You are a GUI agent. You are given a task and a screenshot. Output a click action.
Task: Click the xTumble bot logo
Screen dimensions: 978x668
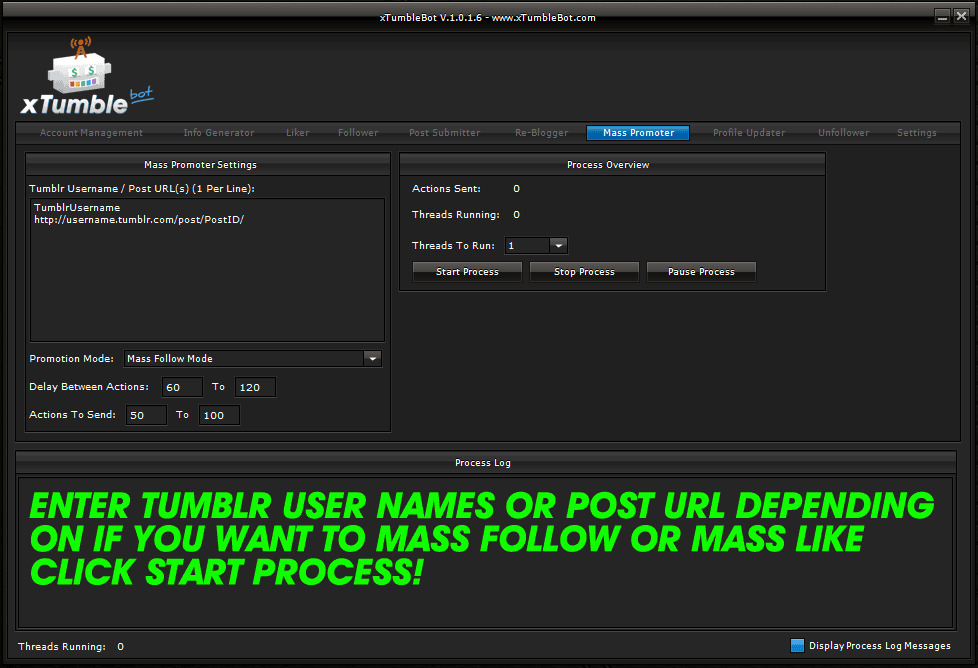click(x=87, y=77)
